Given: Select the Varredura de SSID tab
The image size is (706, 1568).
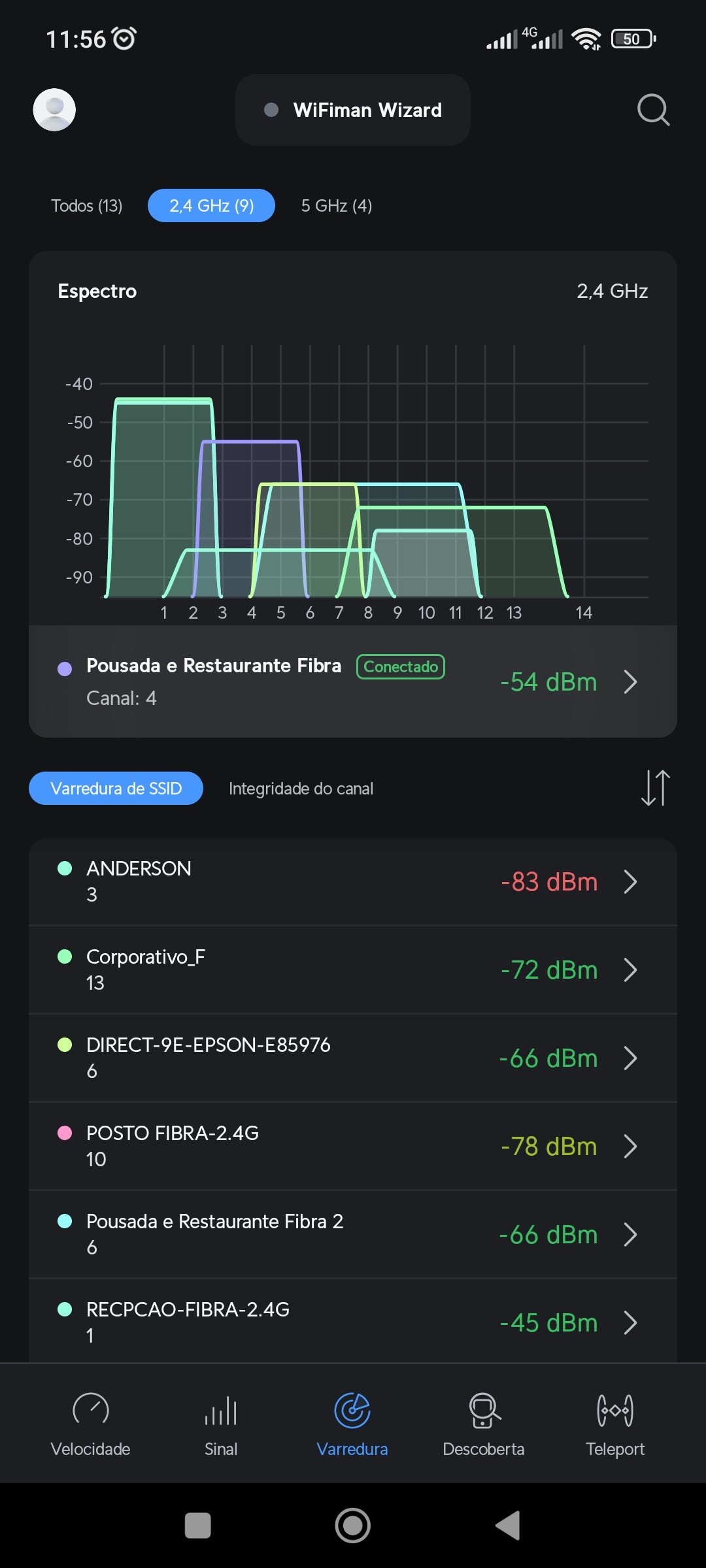Looking at the screenshot, I should pyautogui.click(x=116, y=789).
